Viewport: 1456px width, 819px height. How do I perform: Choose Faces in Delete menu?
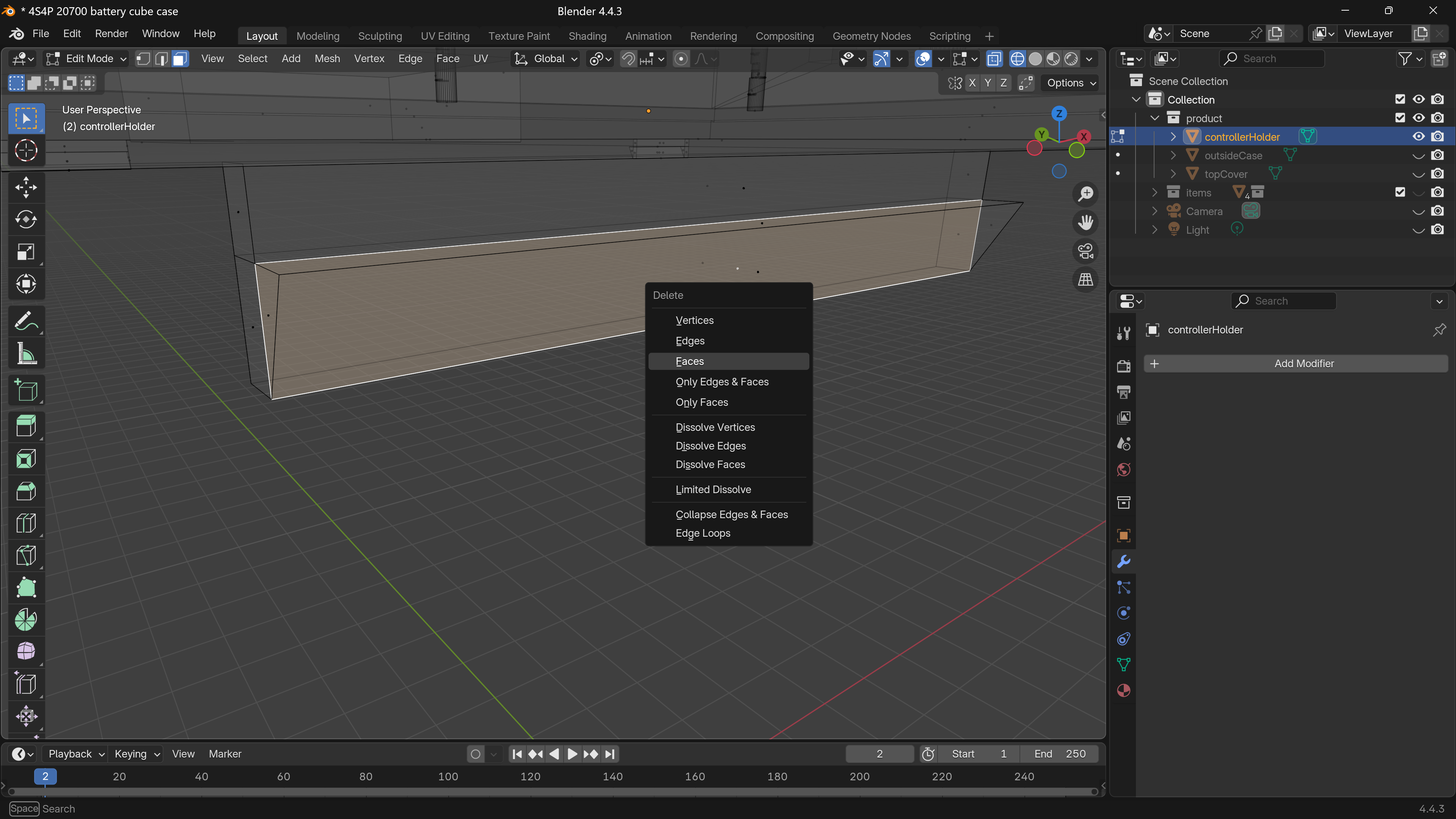tap(690, 361)
